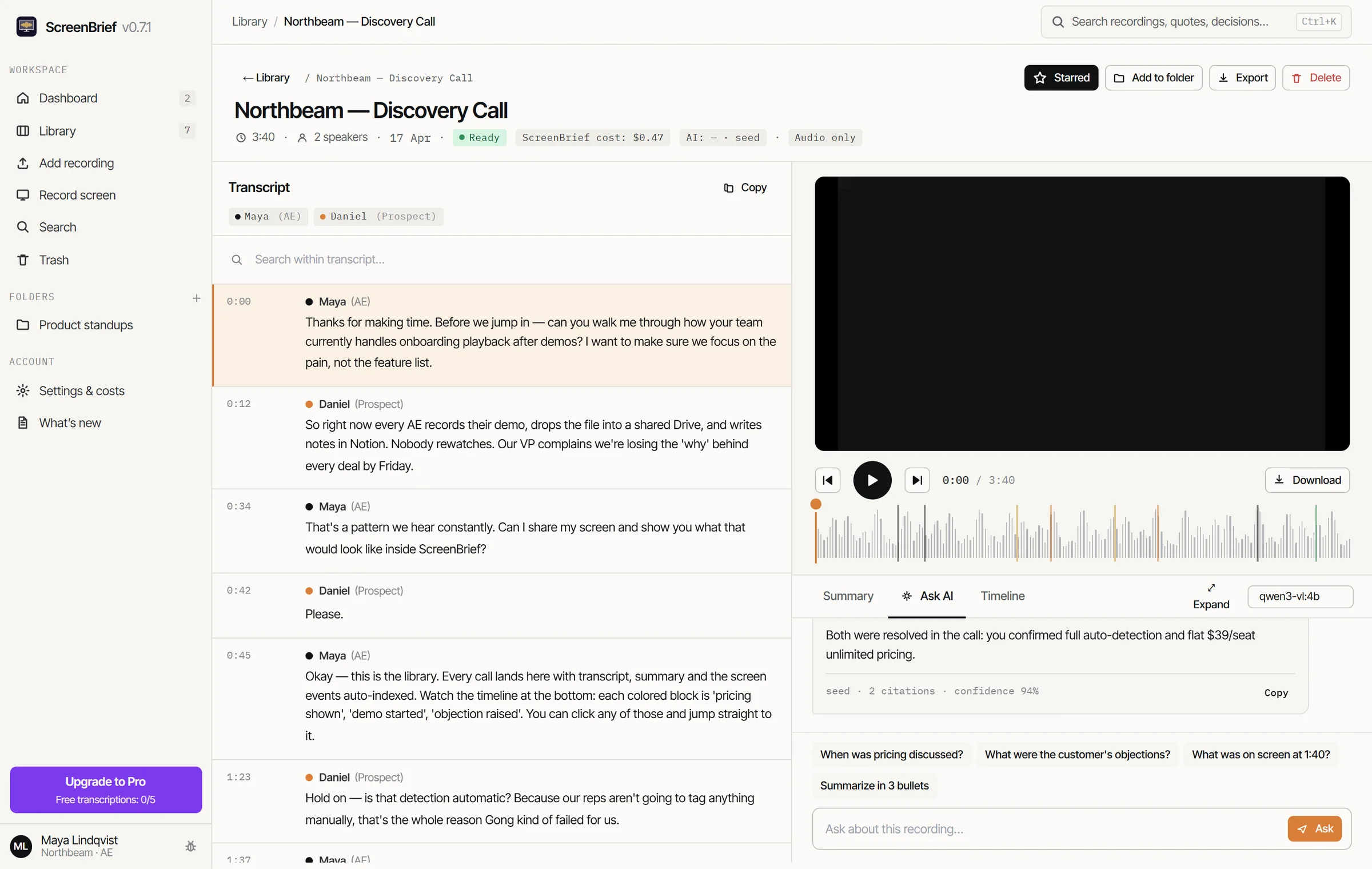Screen dimensions: 1372x869
Task: Play the recording
Action: click(x=872, y=480)
